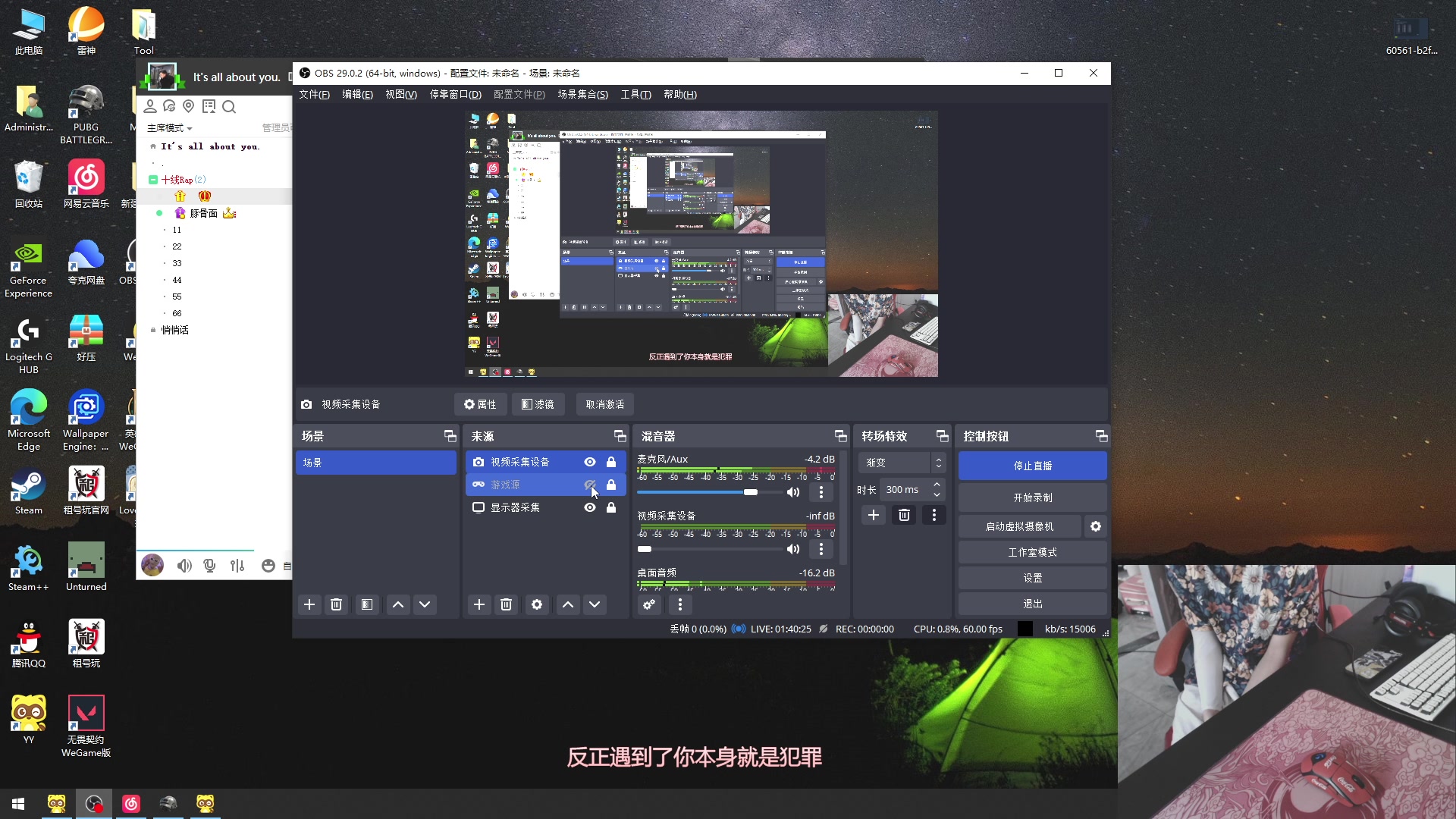The width and height of the screenshot is (1456, 819).
Task: Click 停止直播 button
Action: coord(1032,465)
